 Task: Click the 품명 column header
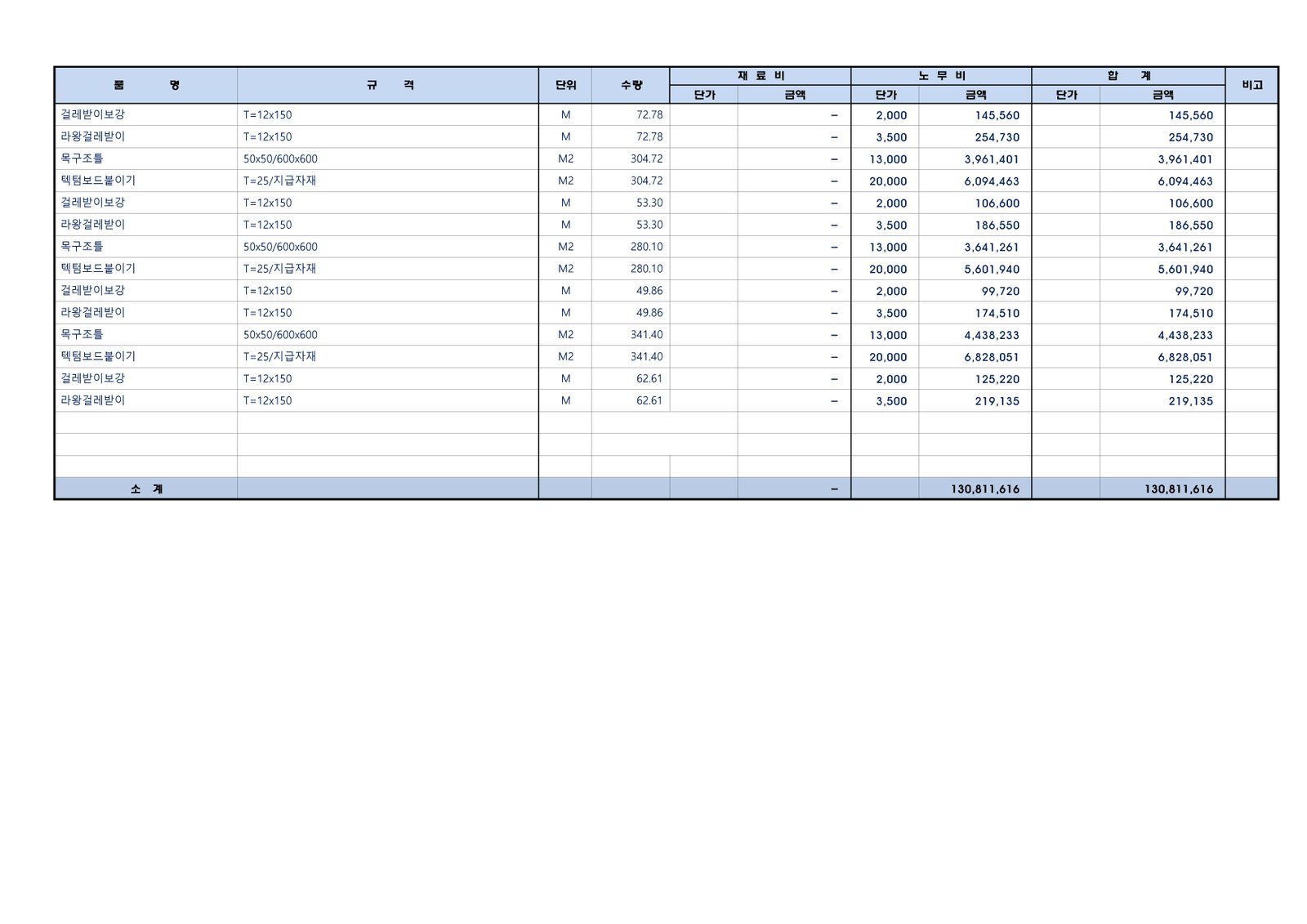146,85
